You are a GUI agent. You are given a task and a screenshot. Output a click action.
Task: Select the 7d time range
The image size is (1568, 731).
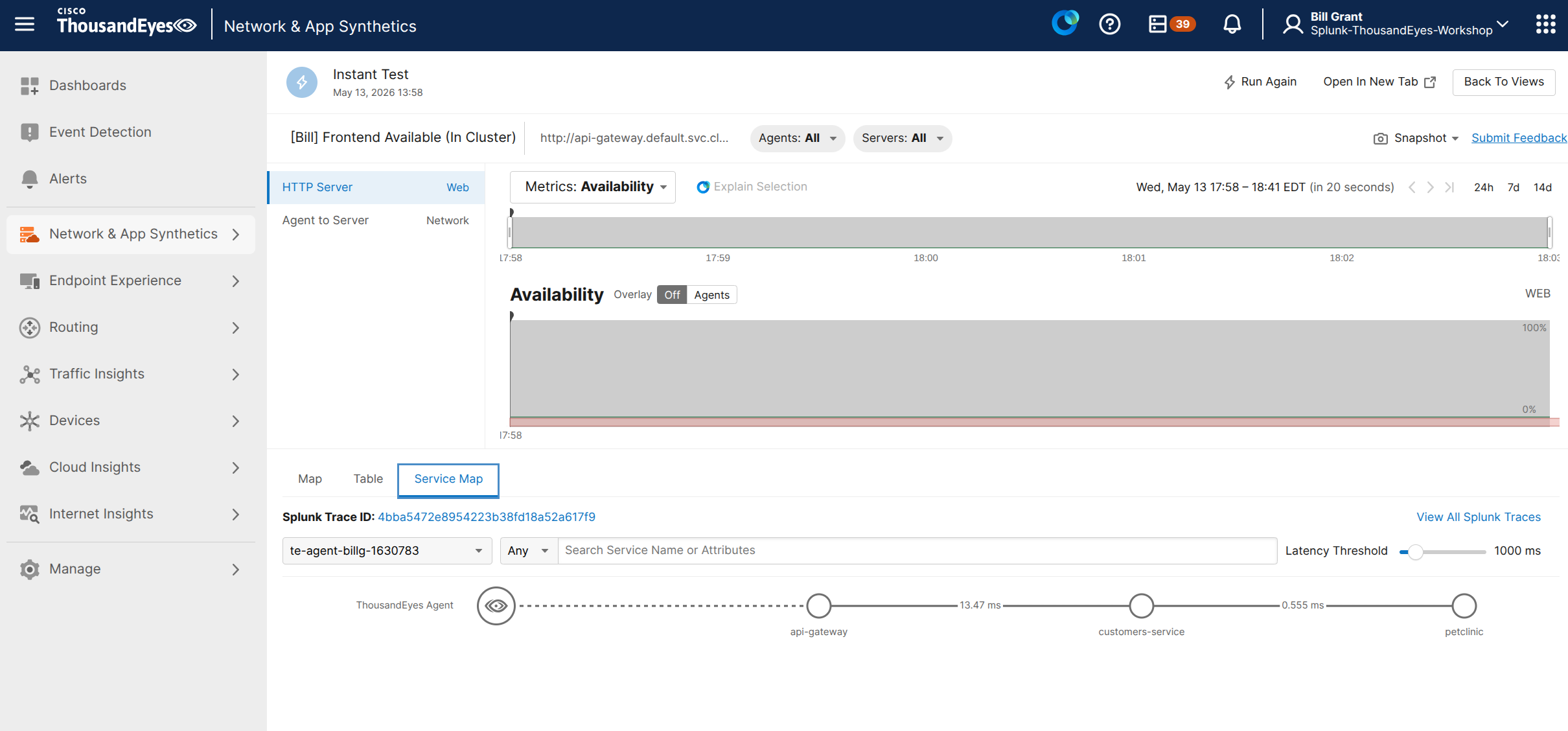tap(1514, 187)
